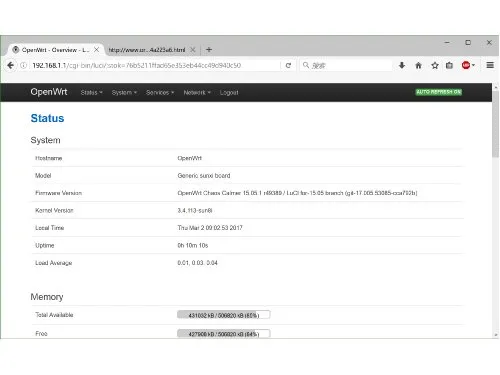This screenshot has height=375, width=500.
Task: Maximize the browser window
Action: 468,43
